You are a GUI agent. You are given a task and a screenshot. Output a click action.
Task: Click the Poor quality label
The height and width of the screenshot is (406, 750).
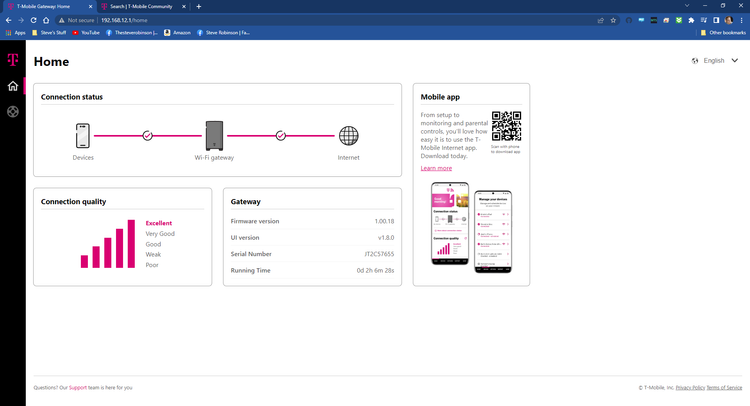pos(152,265)
